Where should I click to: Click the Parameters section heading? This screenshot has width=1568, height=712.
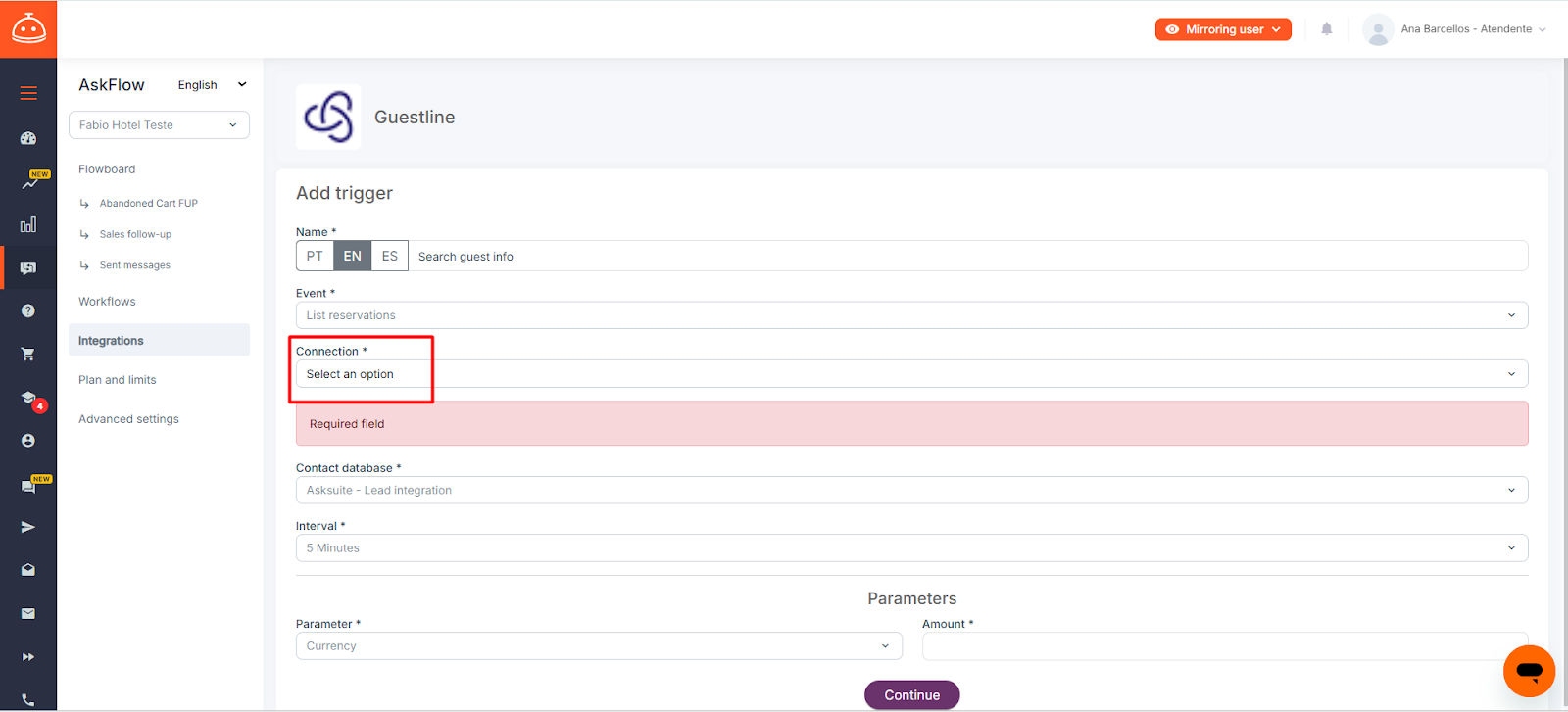click(911, 598)
